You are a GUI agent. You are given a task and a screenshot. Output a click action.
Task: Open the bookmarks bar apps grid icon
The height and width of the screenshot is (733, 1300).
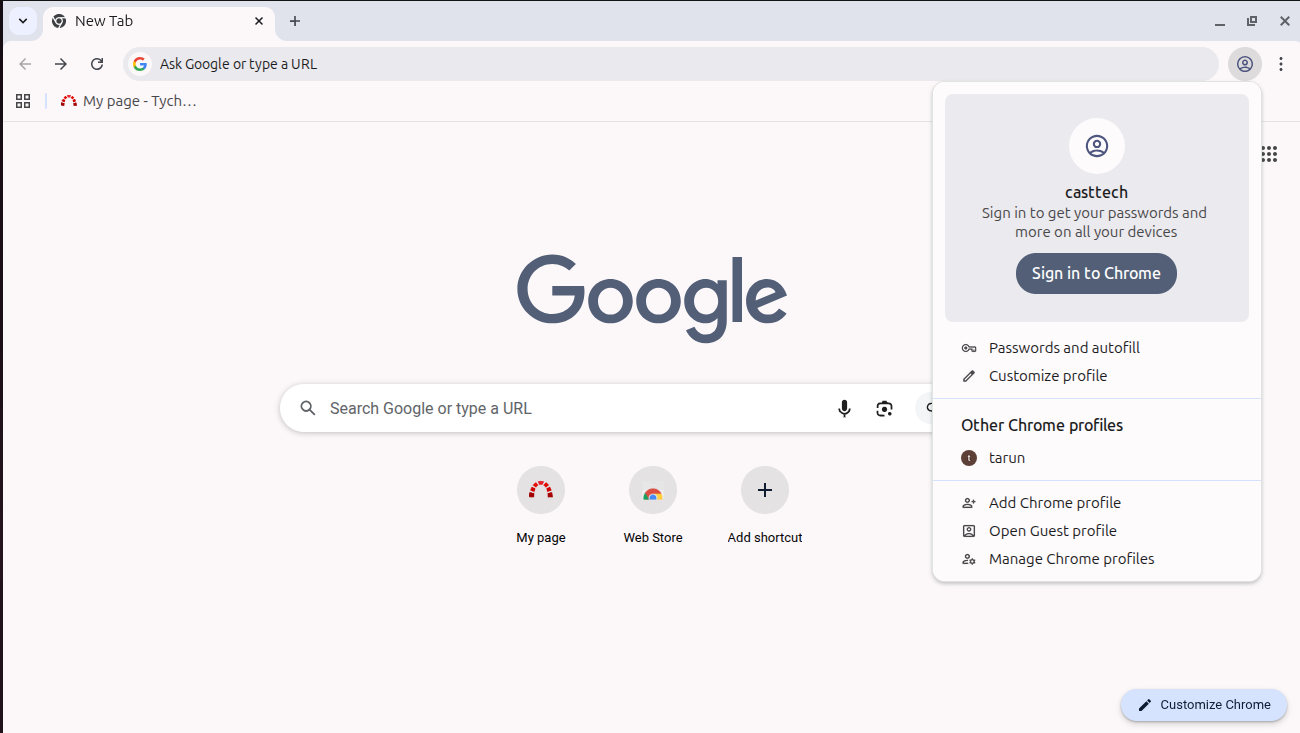tap(23, 101)
